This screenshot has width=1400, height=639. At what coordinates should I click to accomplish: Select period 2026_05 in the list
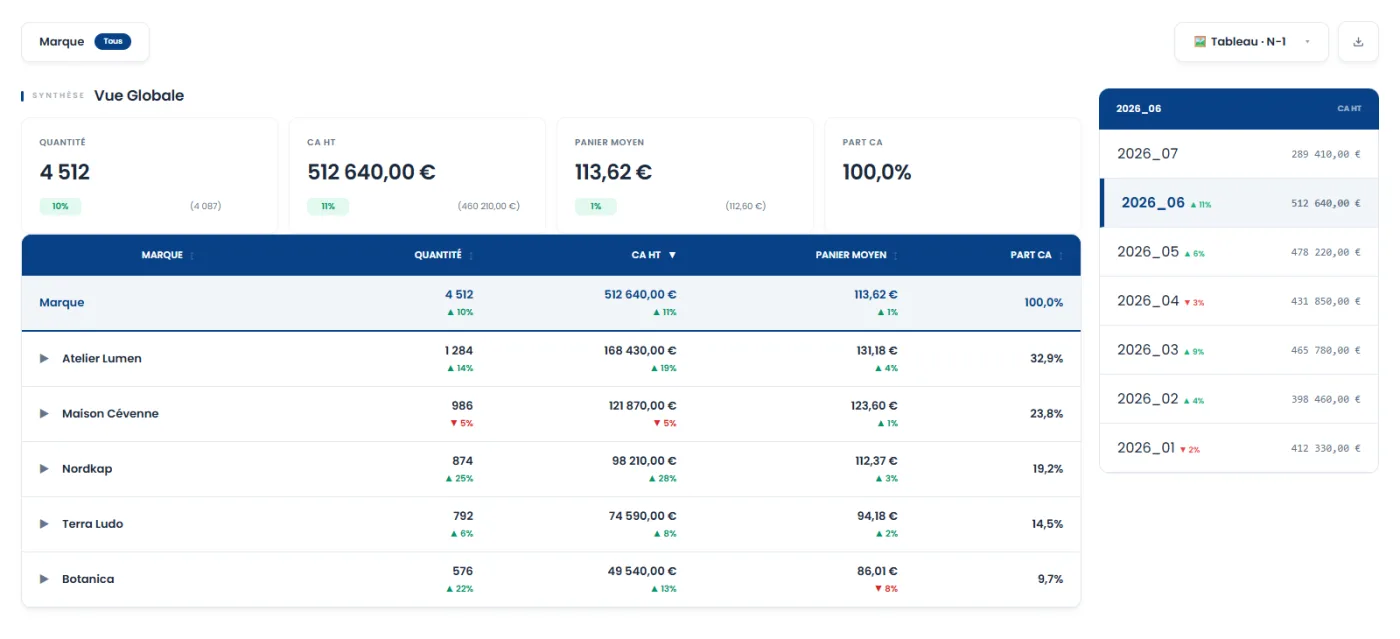pos(1238,252)
